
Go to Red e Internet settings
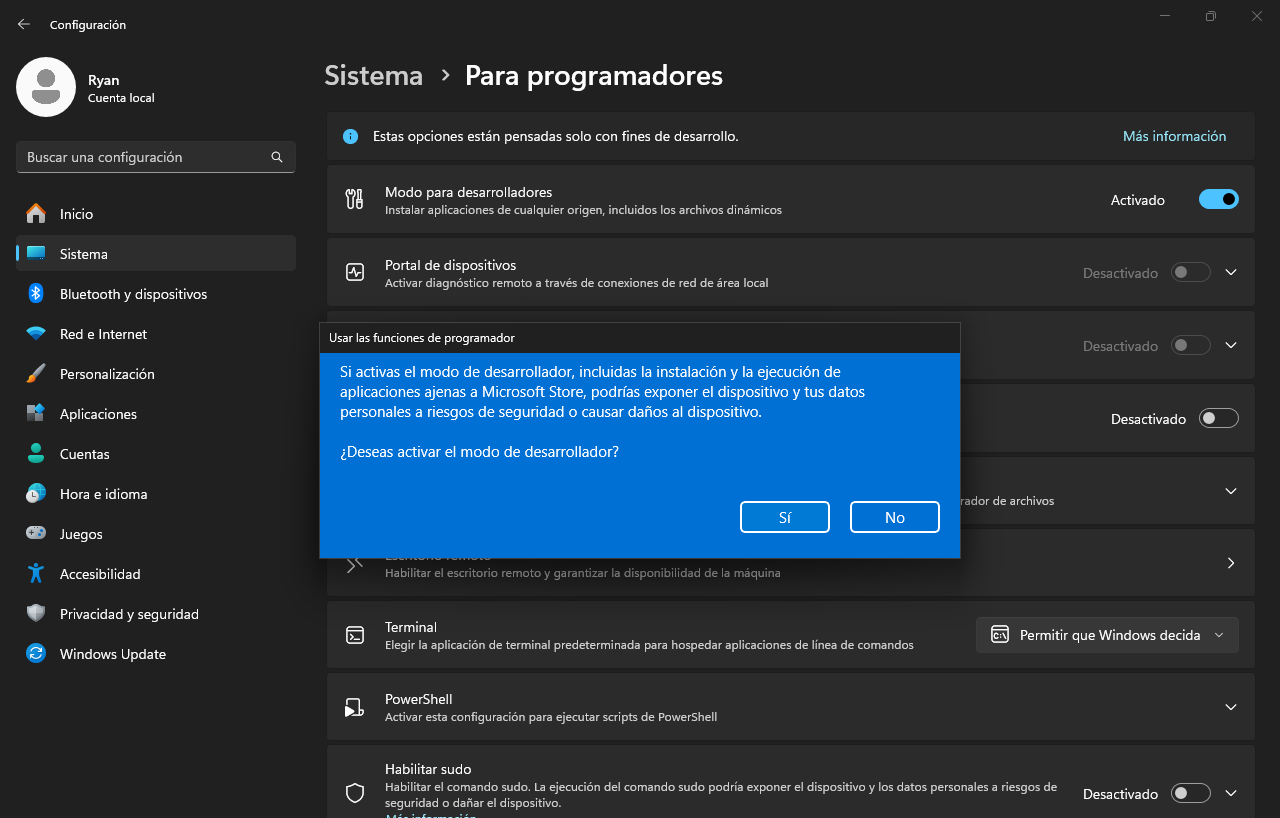pos(156,333)
